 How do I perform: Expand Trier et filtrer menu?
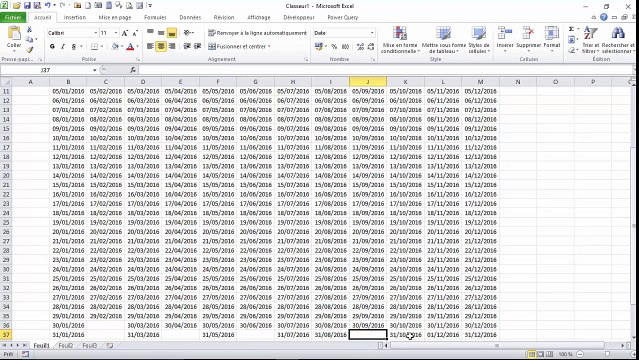click(x=591, y=40)
